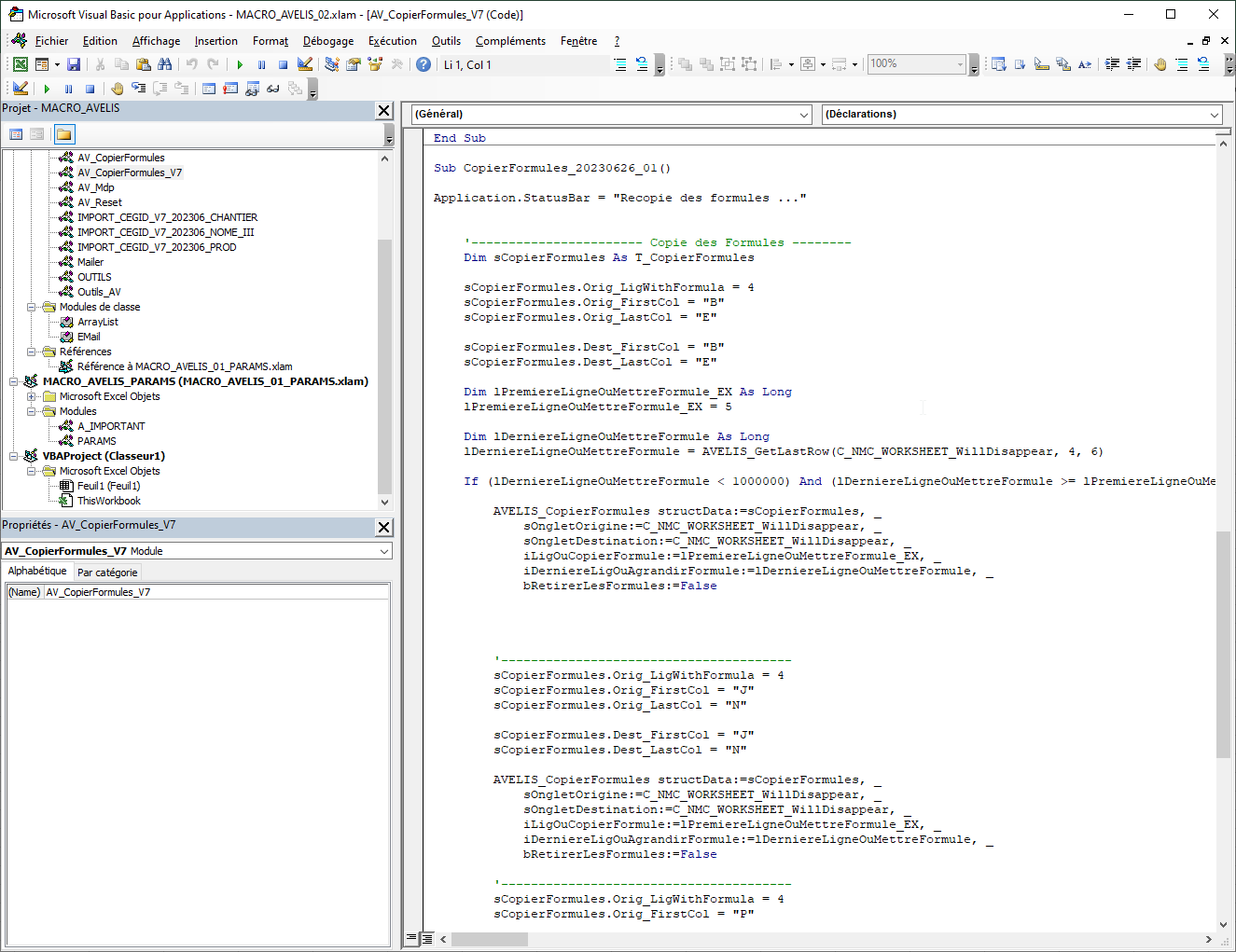Viewport: 1236px width, 952px height.
Task: Open the Immediate Window icon
Action: (230, 89)
